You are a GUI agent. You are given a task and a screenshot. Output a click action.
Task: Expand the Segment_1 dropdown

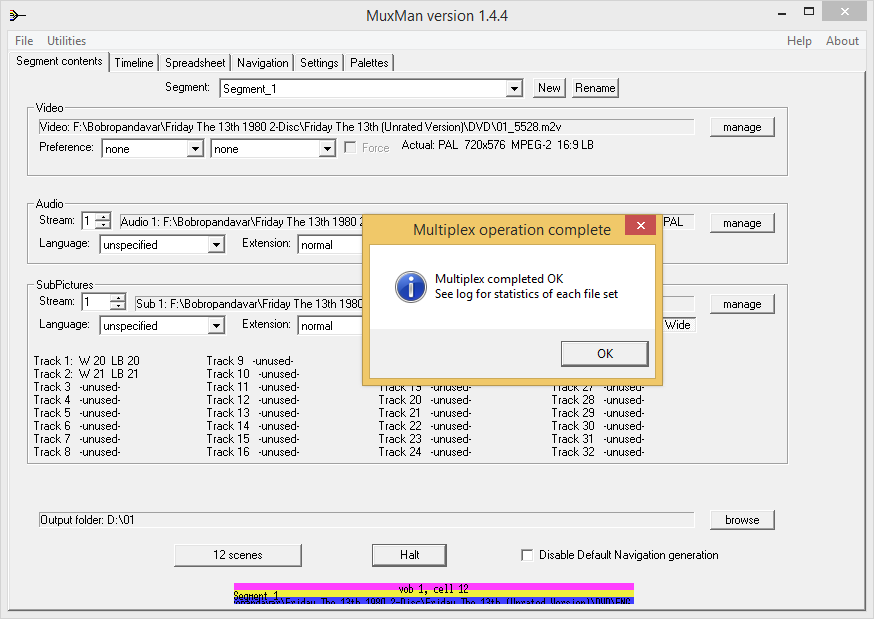click(x=514, y=89)
